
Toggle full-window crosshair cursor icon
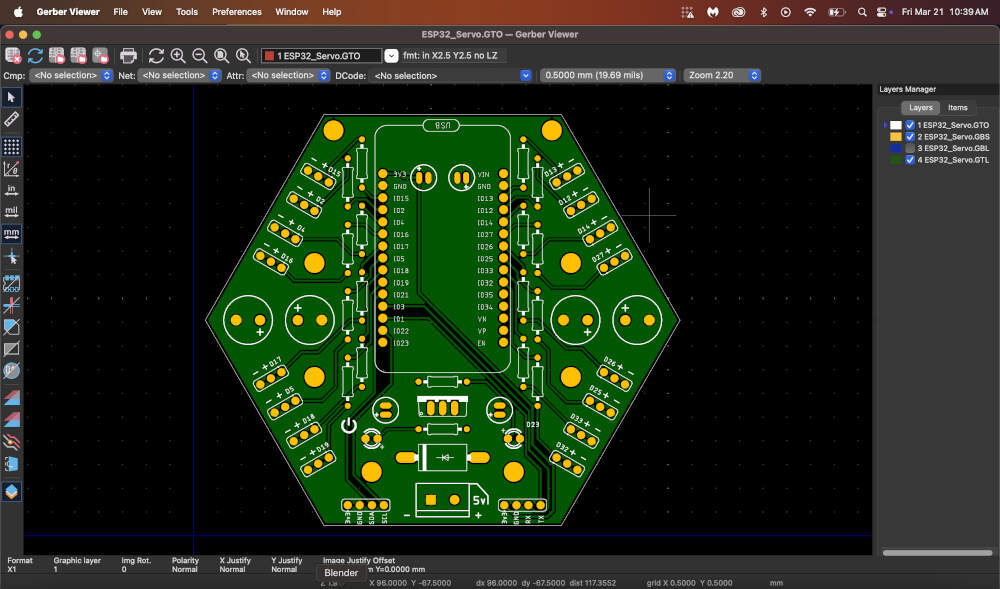click(11, 257)
